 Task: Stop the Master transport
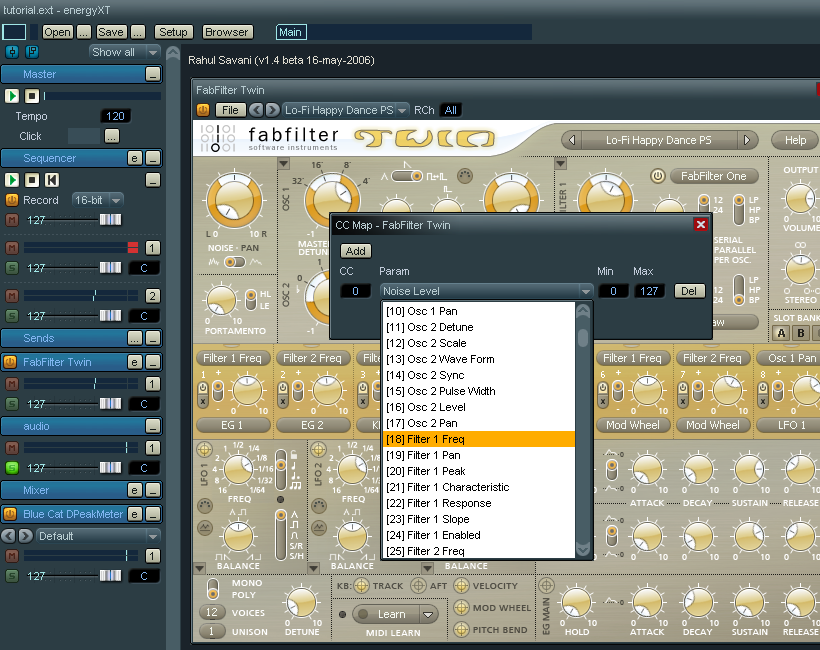point(32,96)
